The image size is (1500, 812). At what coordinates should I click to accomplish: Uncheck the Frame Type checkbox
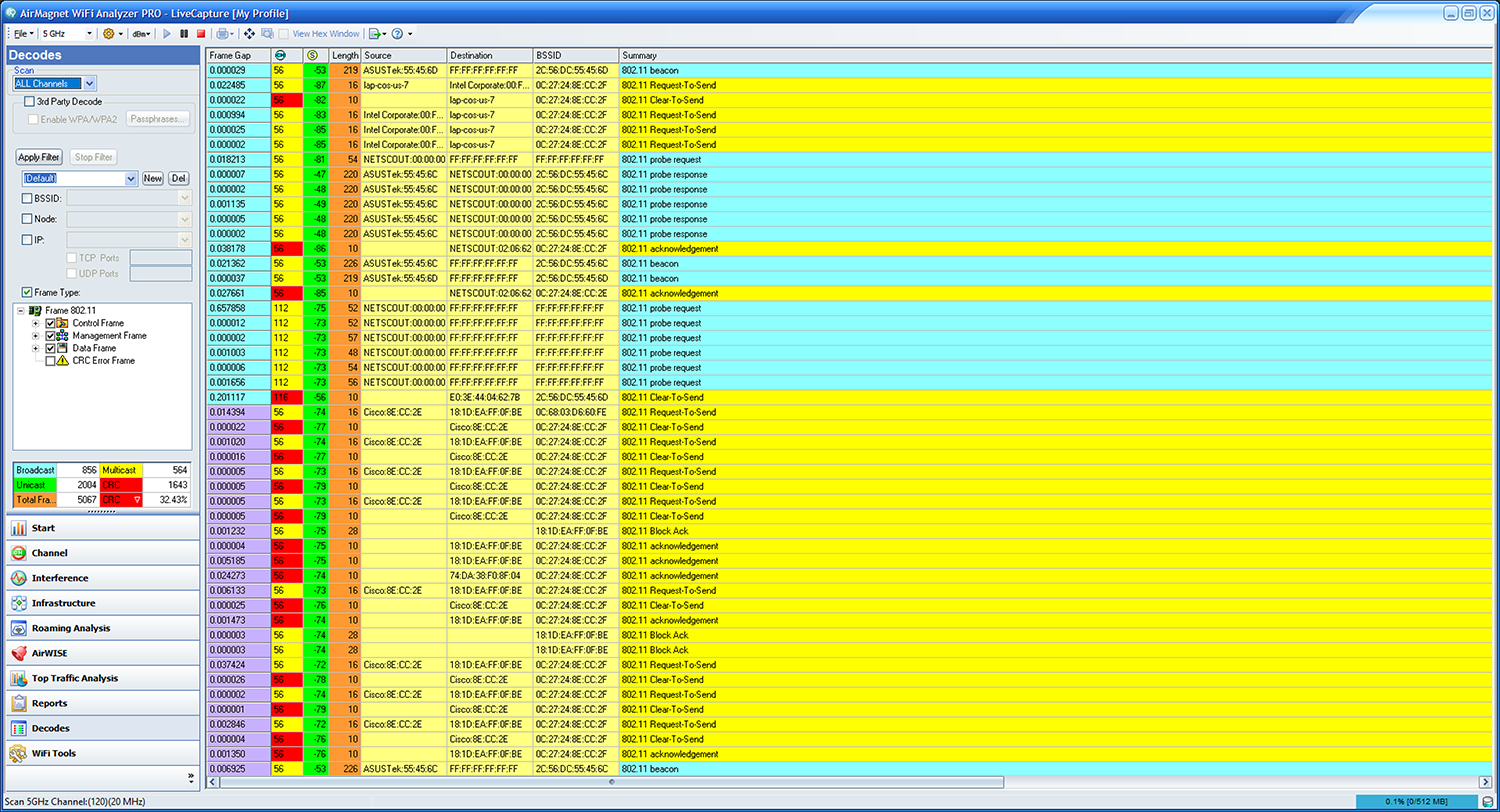coord(27,292)
